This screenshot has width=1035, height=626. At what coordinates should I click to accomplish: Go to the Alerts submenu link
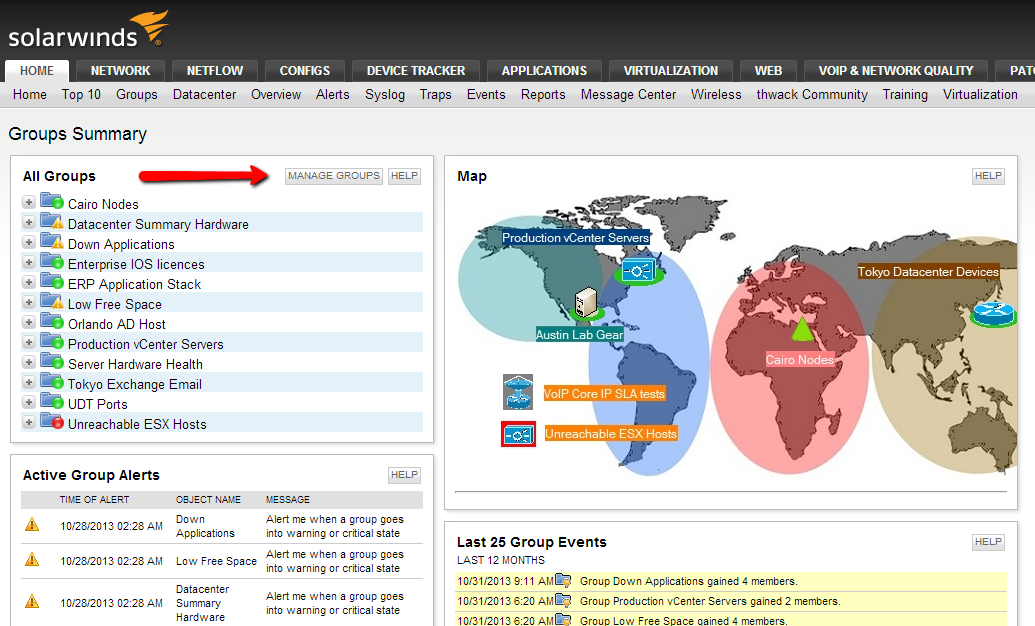[333, 94]
